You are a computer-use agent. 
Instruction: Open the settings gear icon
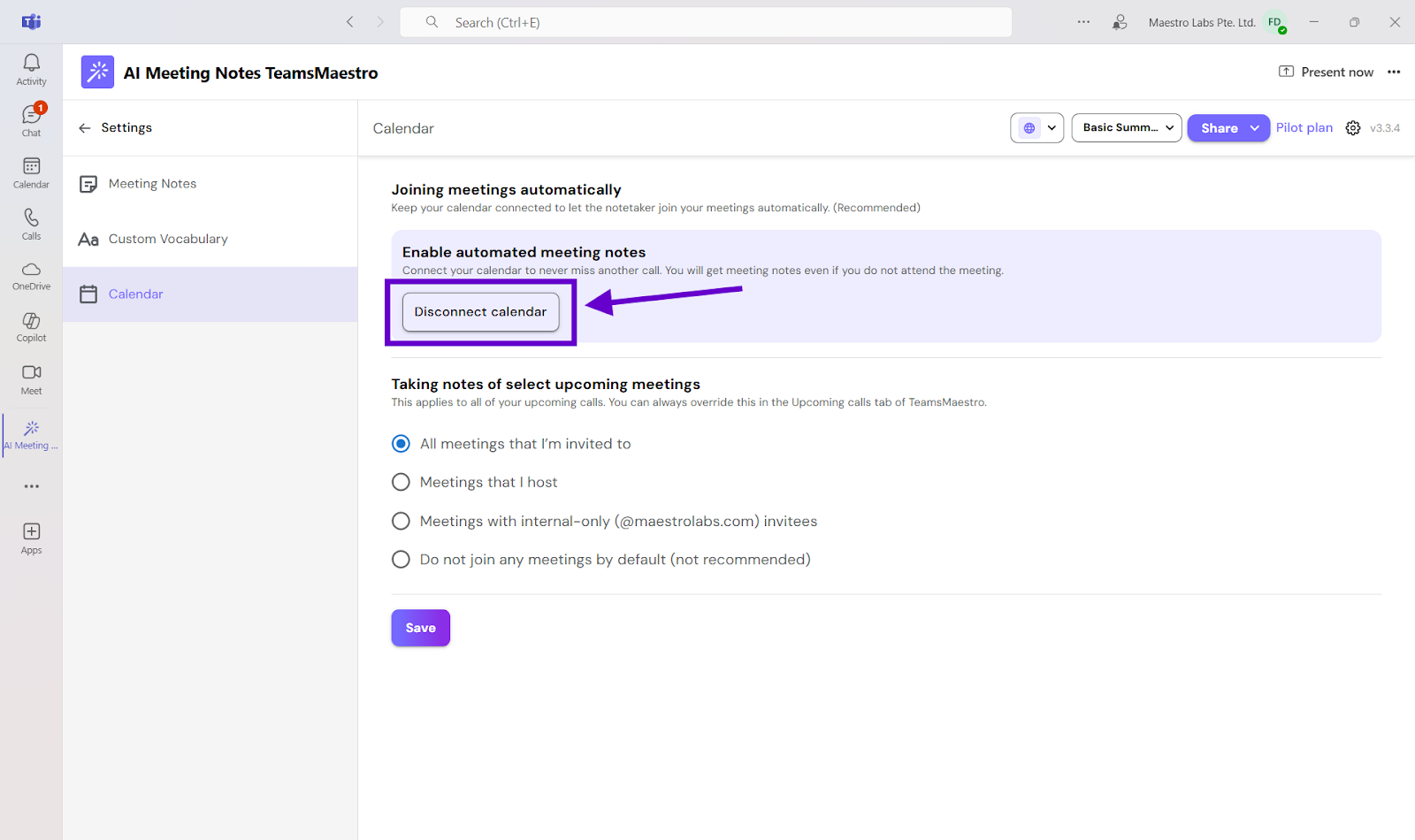tap(1353, 128)
